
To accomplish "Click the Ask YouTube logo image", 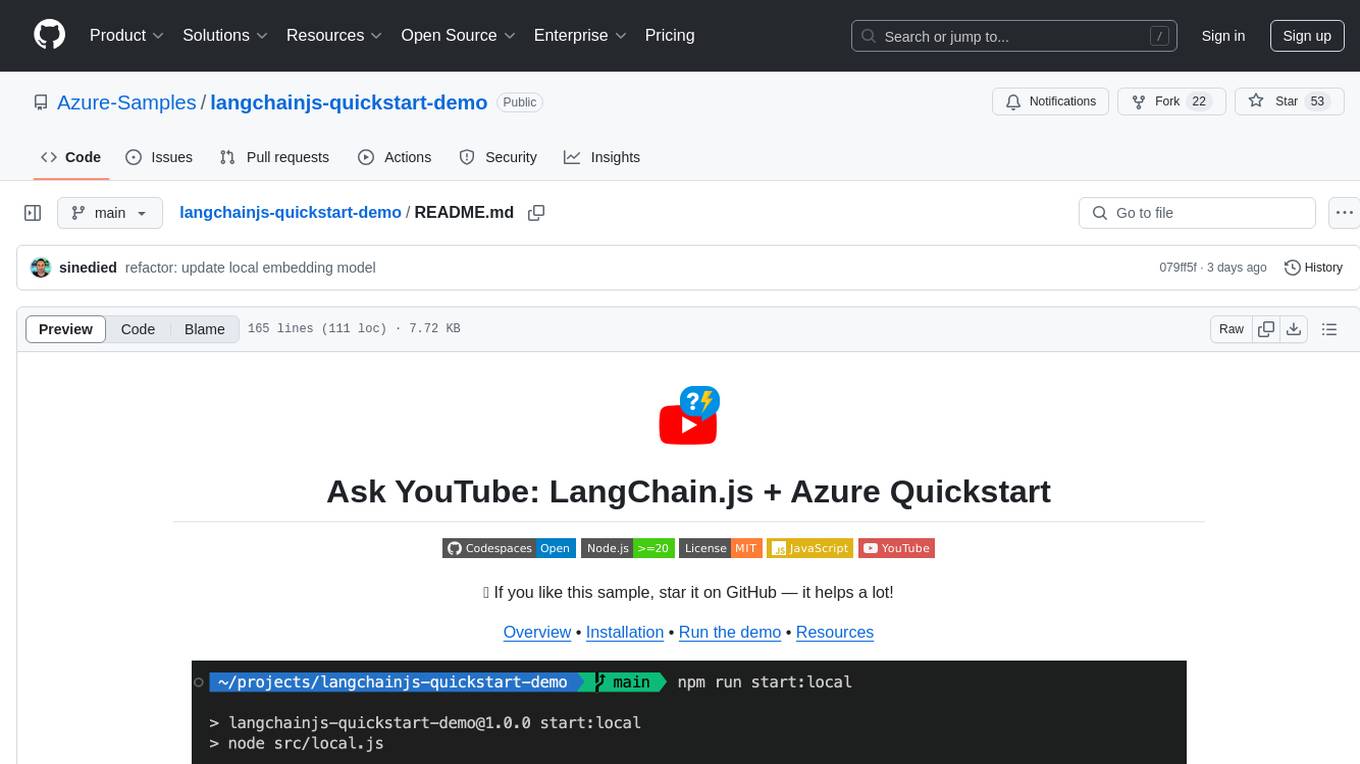I will (689, 416).
